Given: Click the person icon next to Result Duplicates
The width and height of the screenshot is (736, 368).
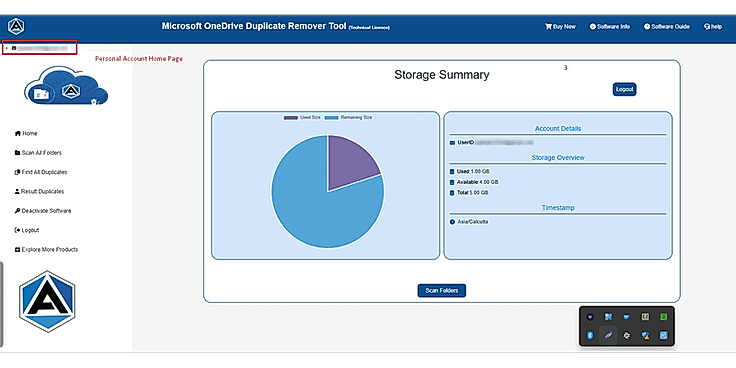Looking at the screenshot, I should click(17, 192).
